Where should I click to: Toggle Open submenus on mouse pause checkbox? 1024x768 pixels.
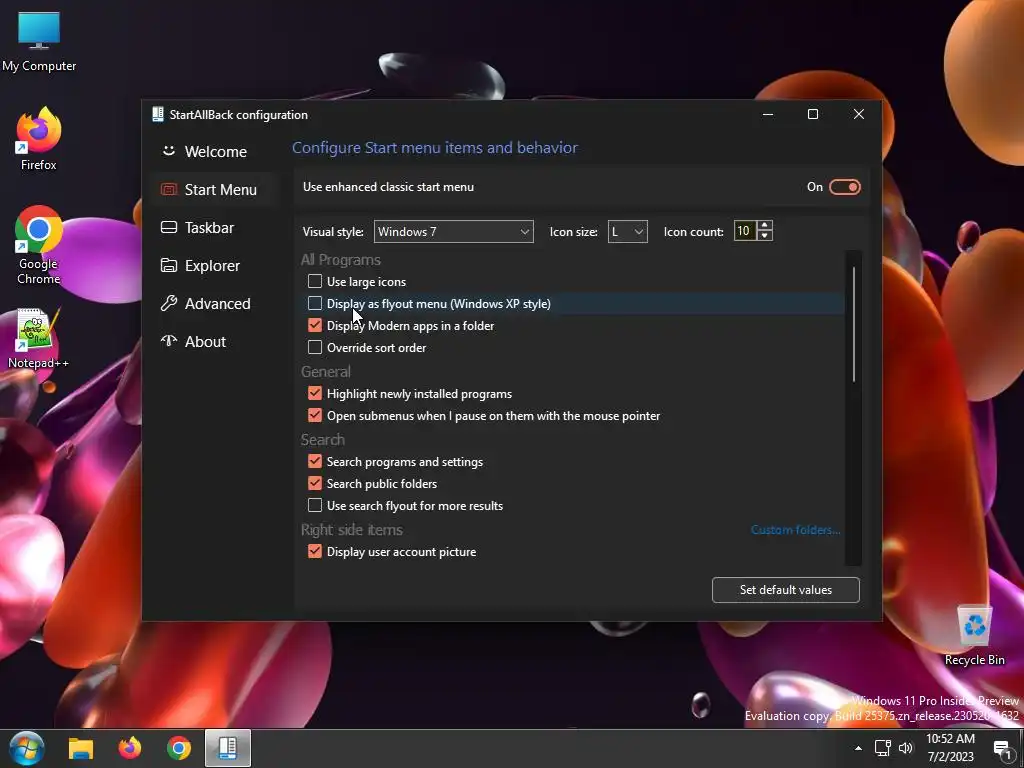[x=315, y=415]
